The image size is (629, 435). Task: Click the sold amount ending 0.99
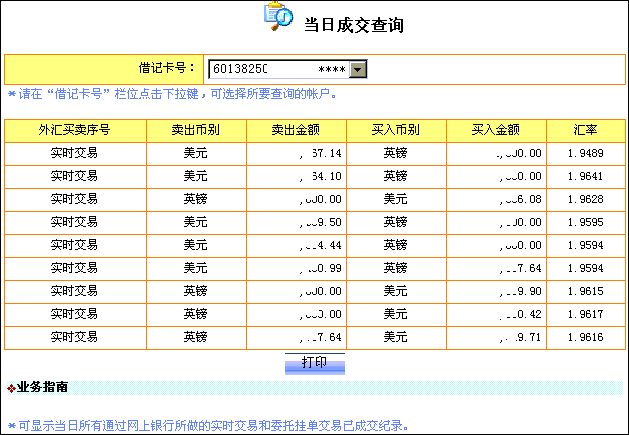coord(321,268)
